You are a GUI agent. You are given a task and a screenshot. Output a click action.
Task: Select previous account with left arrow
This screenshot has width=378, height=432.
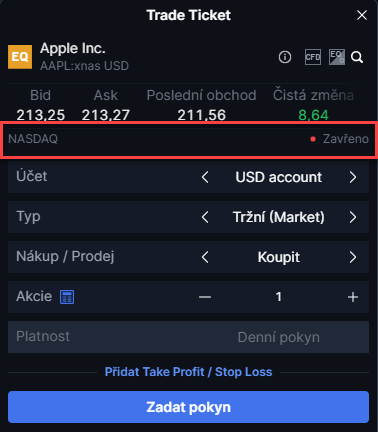coord(205,177)
